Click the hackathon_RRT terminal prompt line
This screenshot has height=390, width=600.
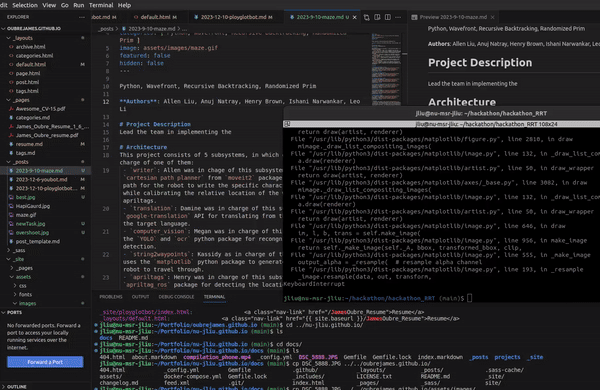378,298
